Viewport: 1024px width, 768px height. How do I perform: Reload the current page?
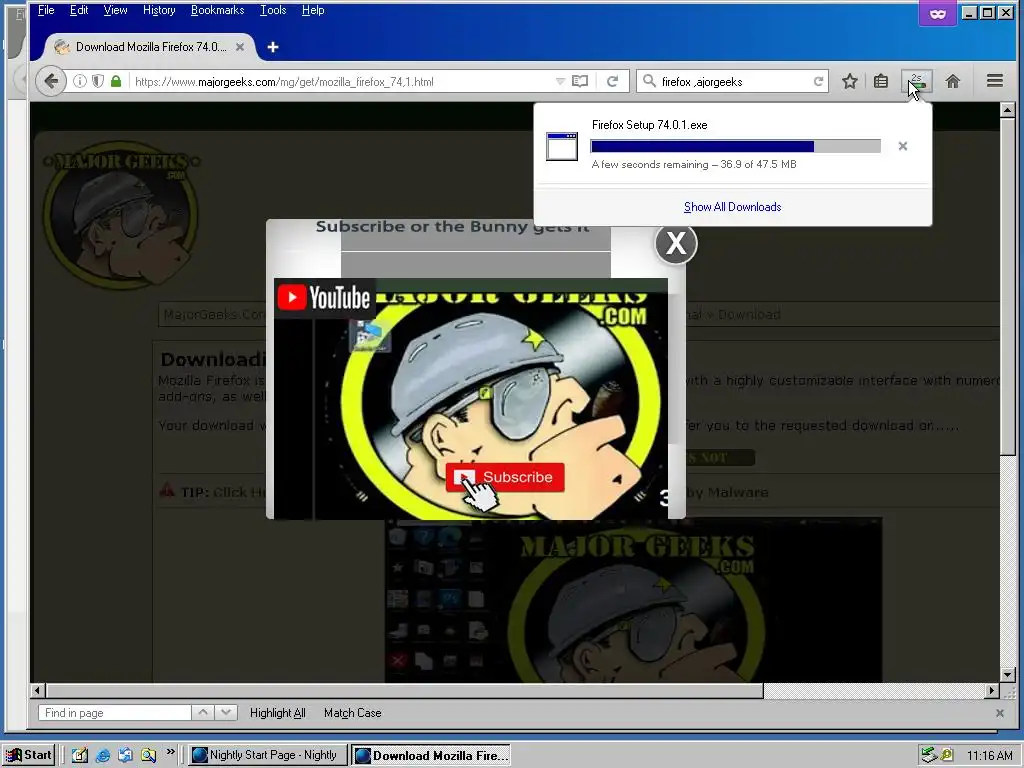click(x=612, y=82)
